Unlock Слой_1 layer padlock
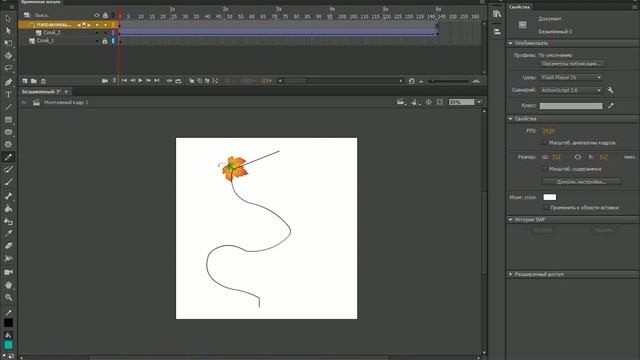This screenshot has width=640, height=360. click(x=105, y=41)
